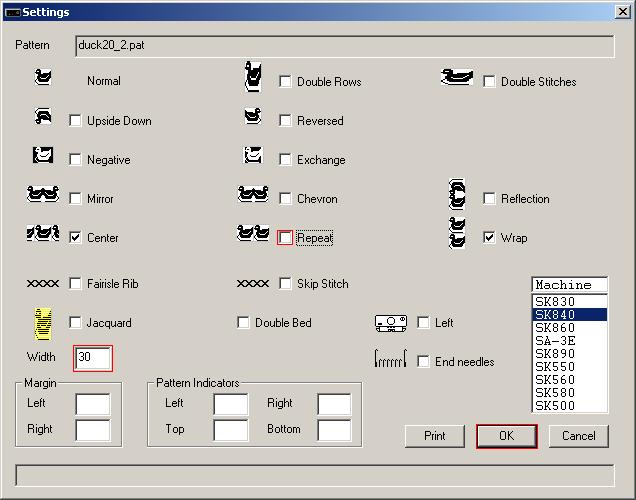
Task: Click the Normal duck pattern icon
Action: 43,77
